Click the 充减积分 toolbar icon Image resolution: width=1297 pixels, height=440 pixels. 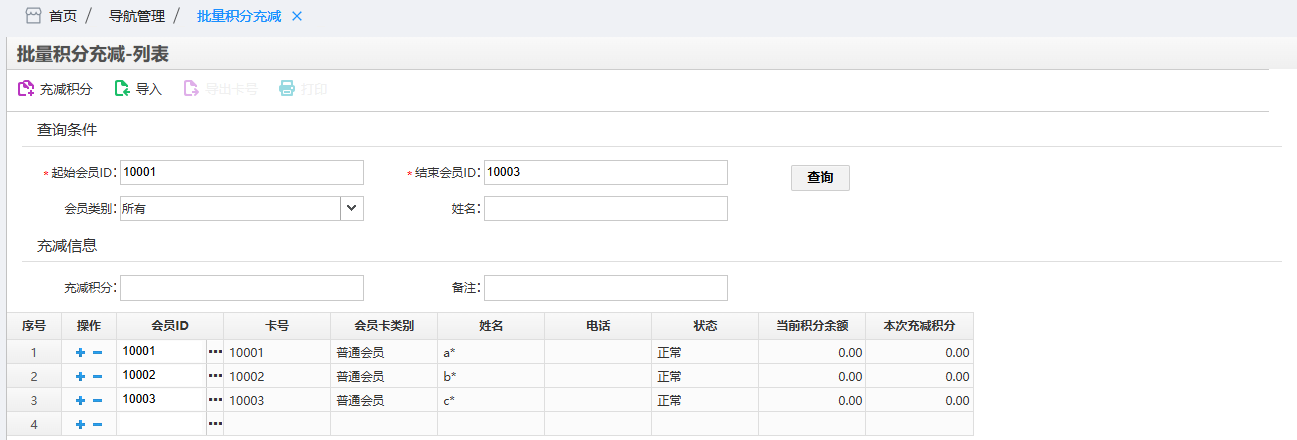point(26,89)
